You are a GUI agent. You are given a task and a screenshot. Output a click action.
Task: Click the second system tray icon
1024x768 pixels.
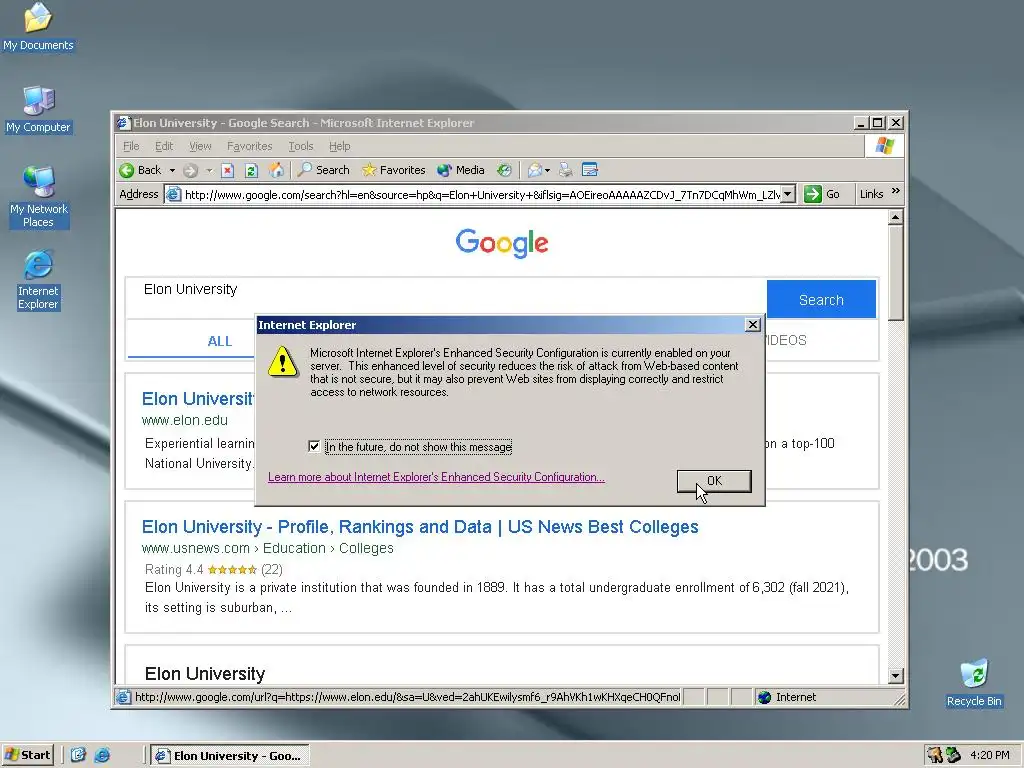pos(953,755)
